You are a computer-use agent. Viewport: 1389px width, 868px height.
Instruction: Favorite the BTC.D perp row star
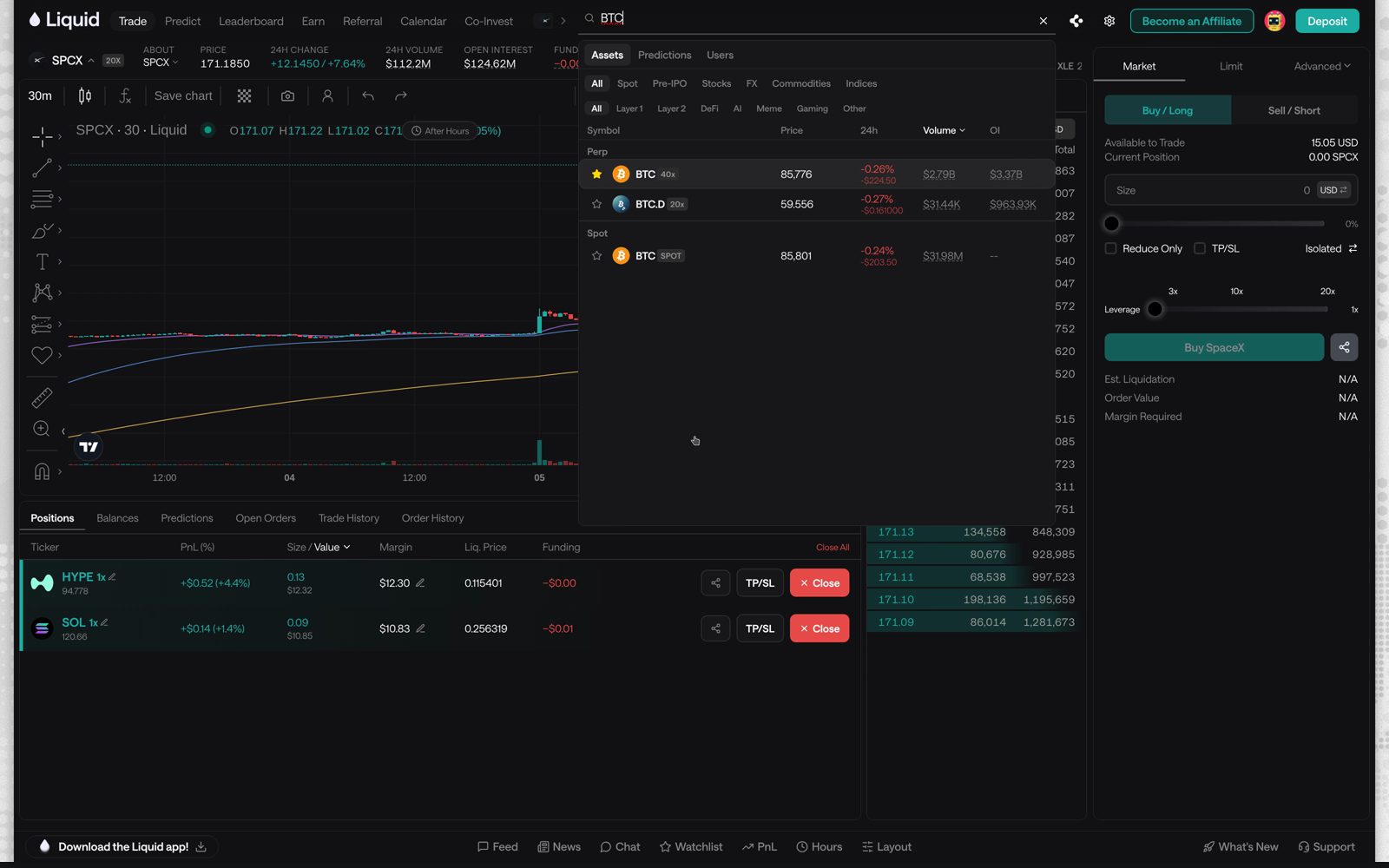click(x=596, y=204)
